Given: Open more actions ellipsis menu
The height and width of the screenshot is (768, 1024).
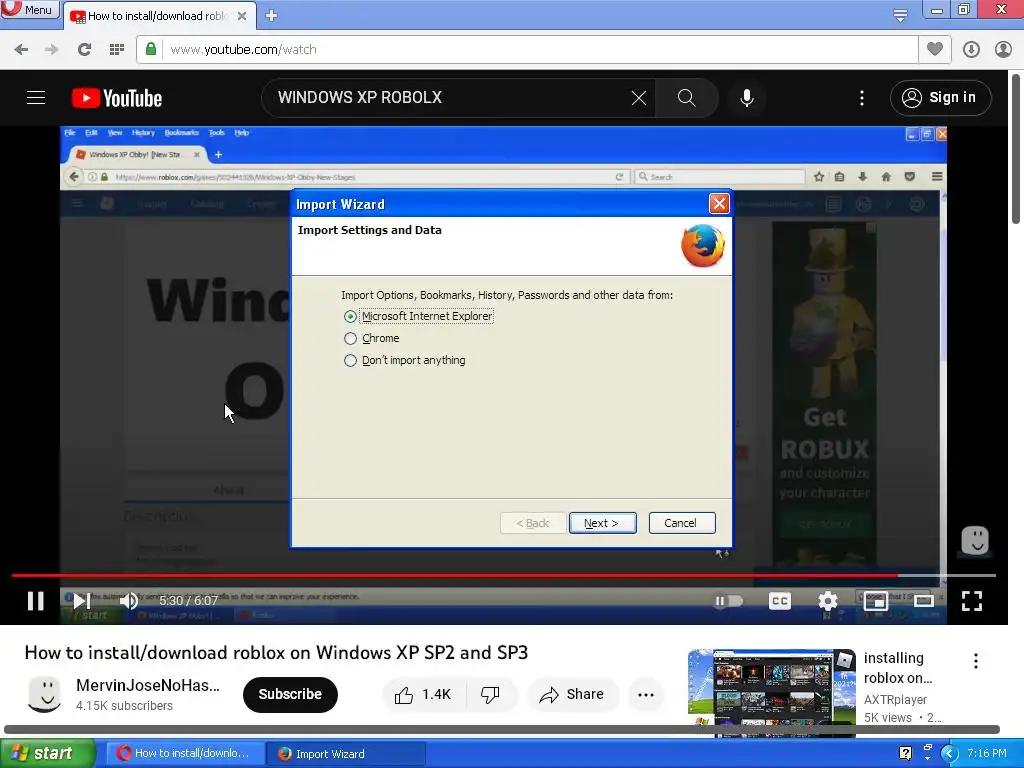Looking at the screenshot, I should [646, 695].
